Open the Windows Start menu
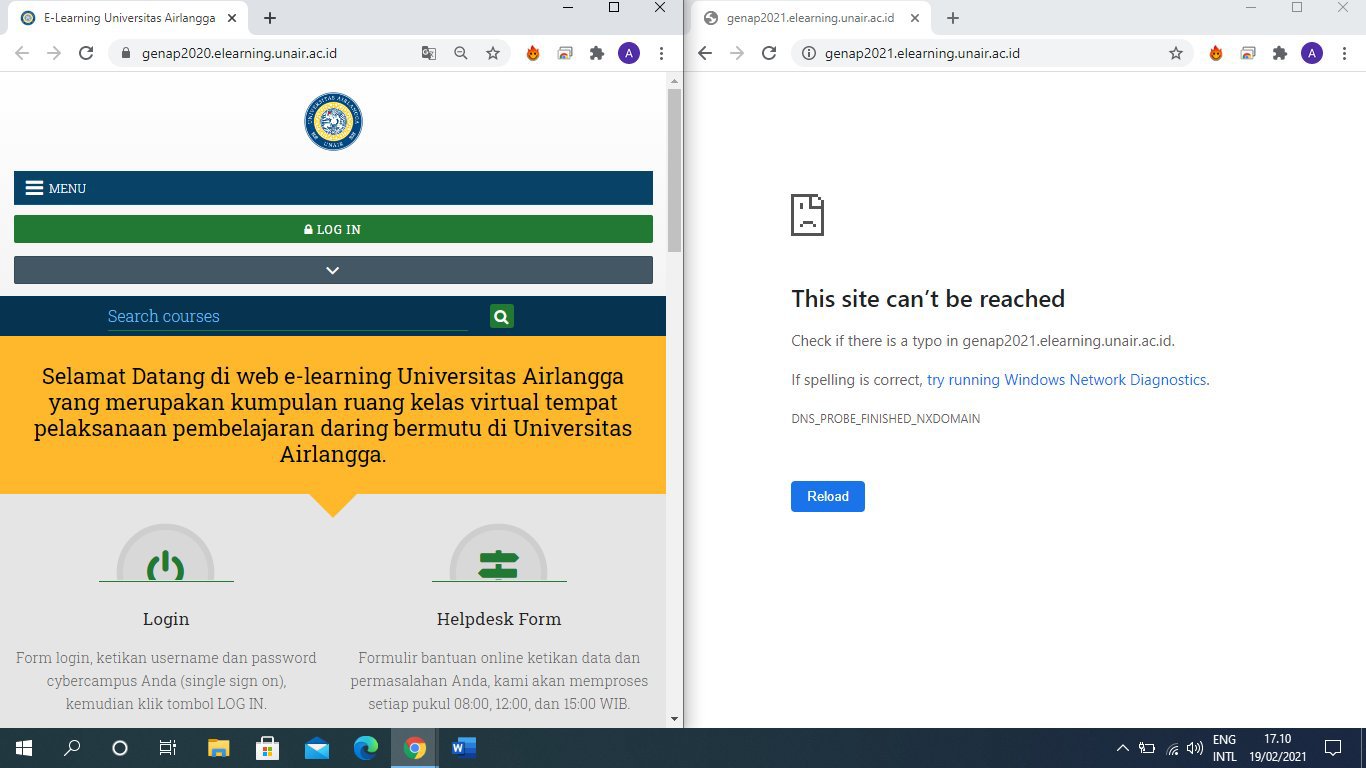Image resolution: width=1366 pixels, height=768 pixels. 24,748
